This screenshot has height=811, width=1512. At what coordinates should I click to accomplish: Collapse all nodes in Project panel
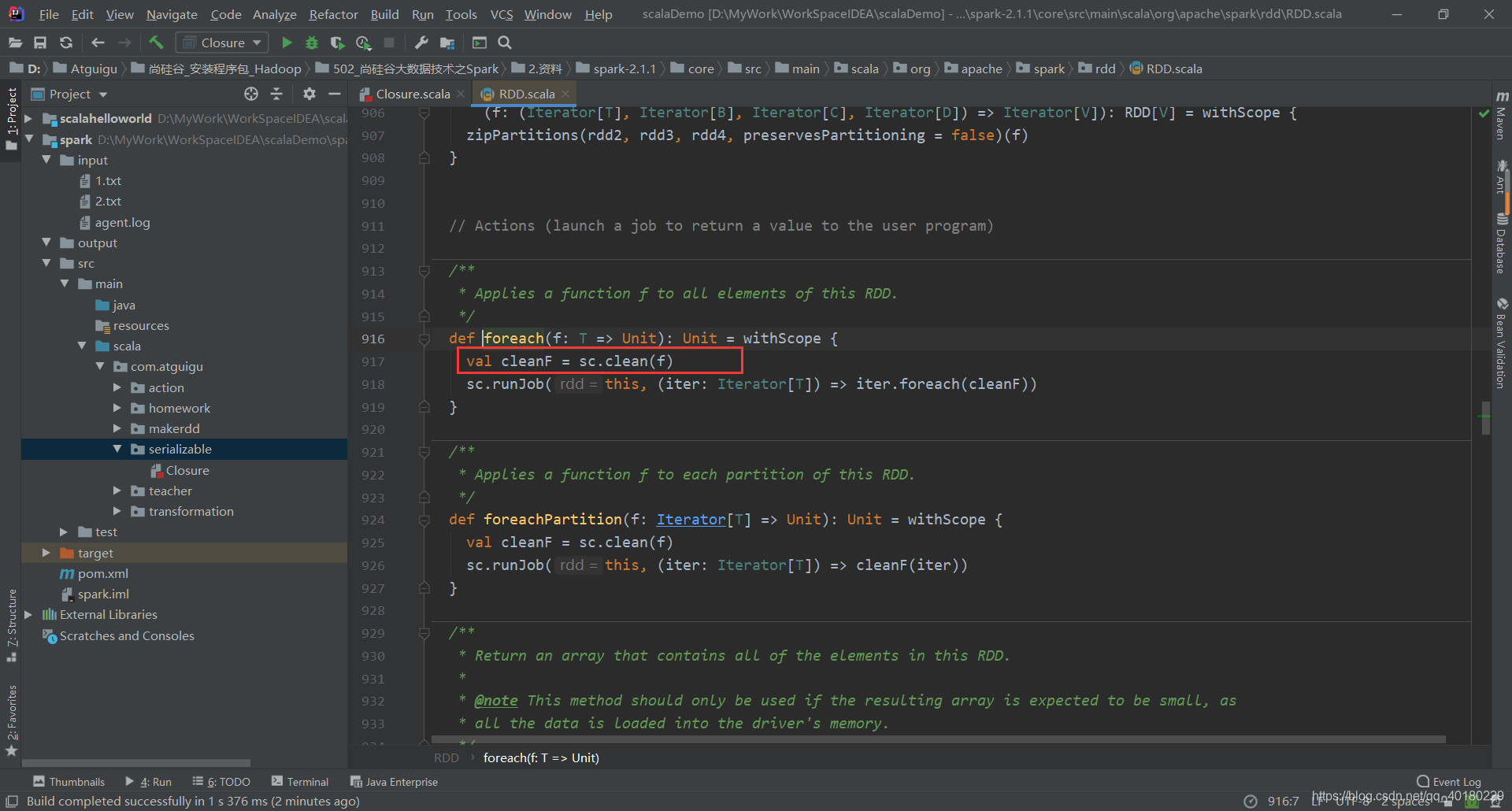point(276,94)
